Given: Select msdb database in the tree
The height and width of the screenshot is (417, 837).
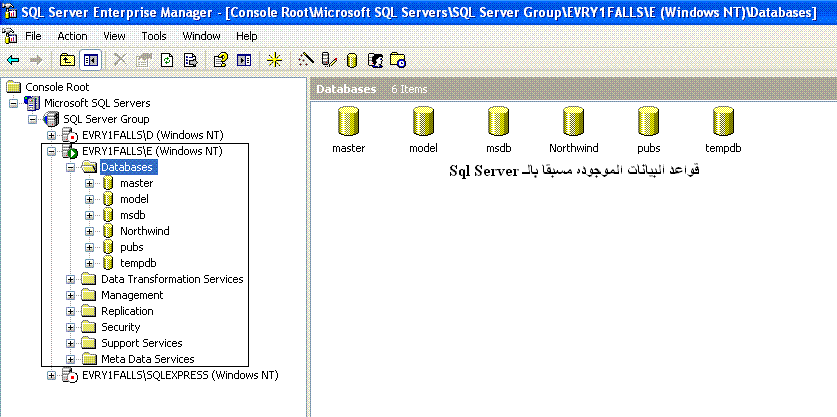Looking at the screenshot, I should 133,215.
